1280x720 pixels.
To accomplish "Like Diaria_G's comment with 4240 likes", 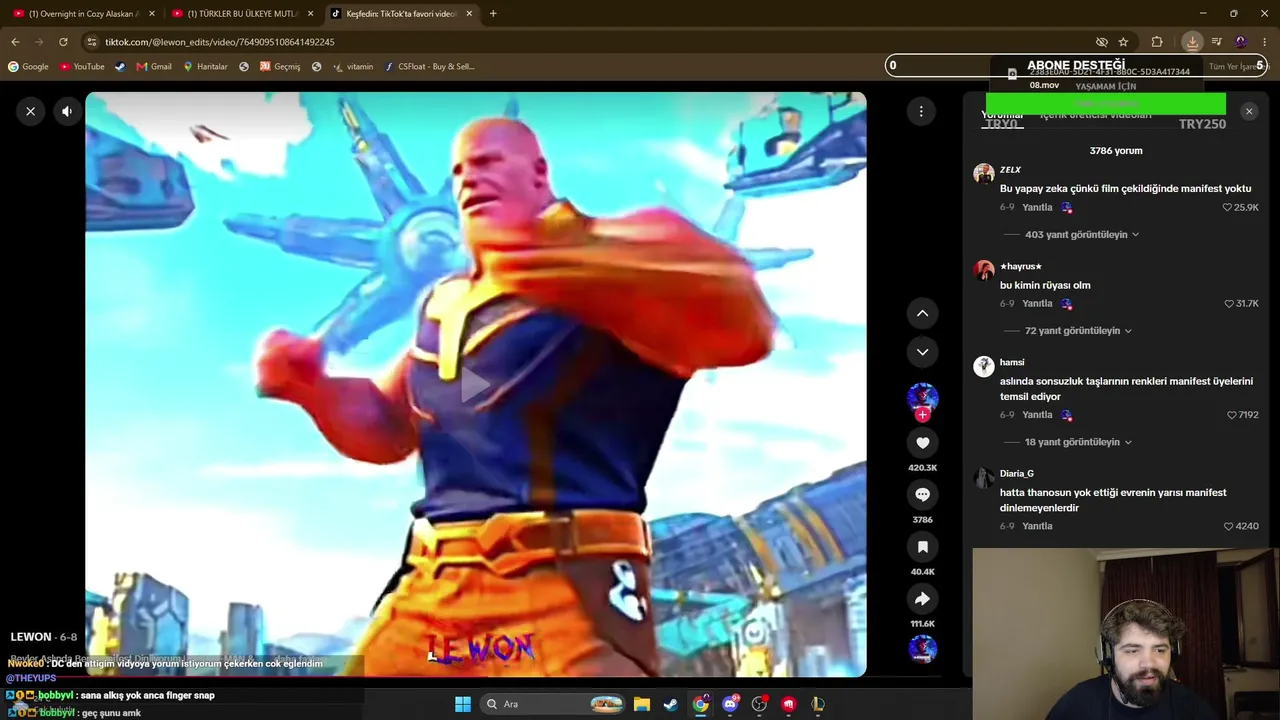I will click(1229, 526).
